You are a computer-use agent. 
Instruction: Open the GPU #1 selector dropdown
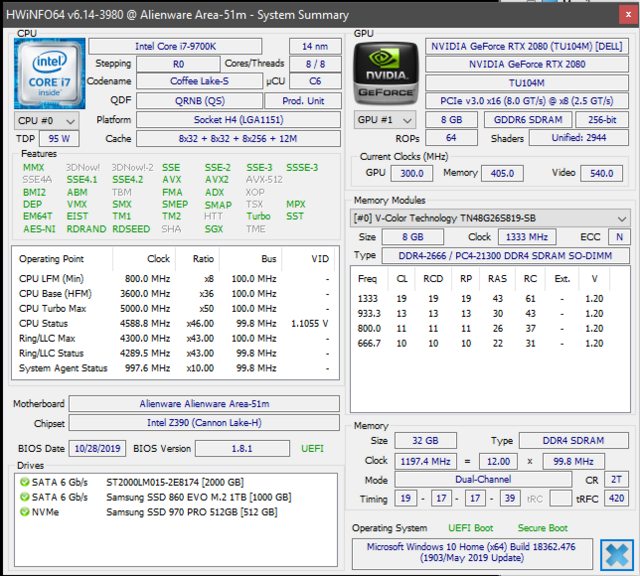pyautogui.click(x=383, y=119)
